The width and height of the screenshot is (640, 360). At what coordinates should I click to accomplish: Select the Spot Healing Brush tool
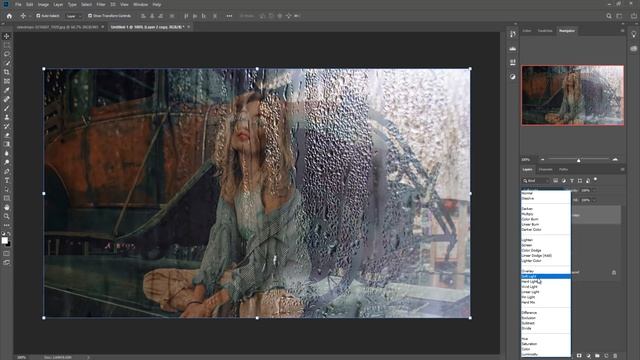coord(7,99)
